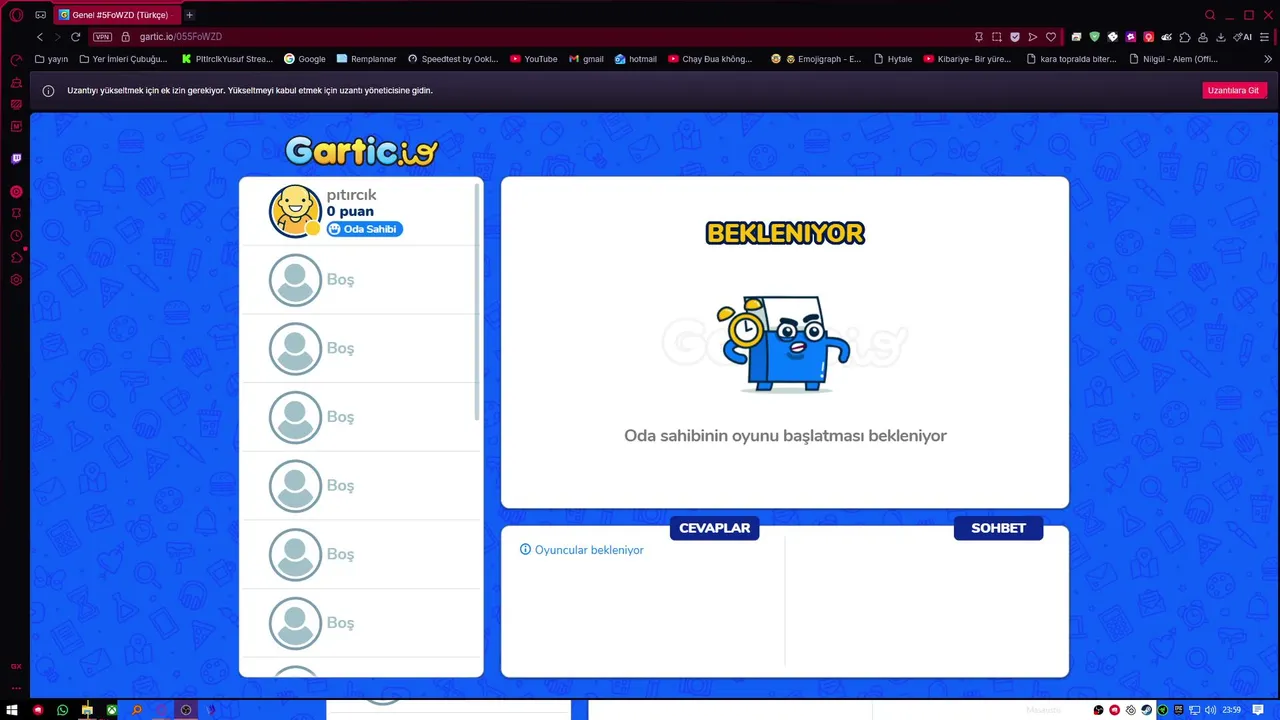Click the taskbar clock showing 23:59

coord(1231,710)
